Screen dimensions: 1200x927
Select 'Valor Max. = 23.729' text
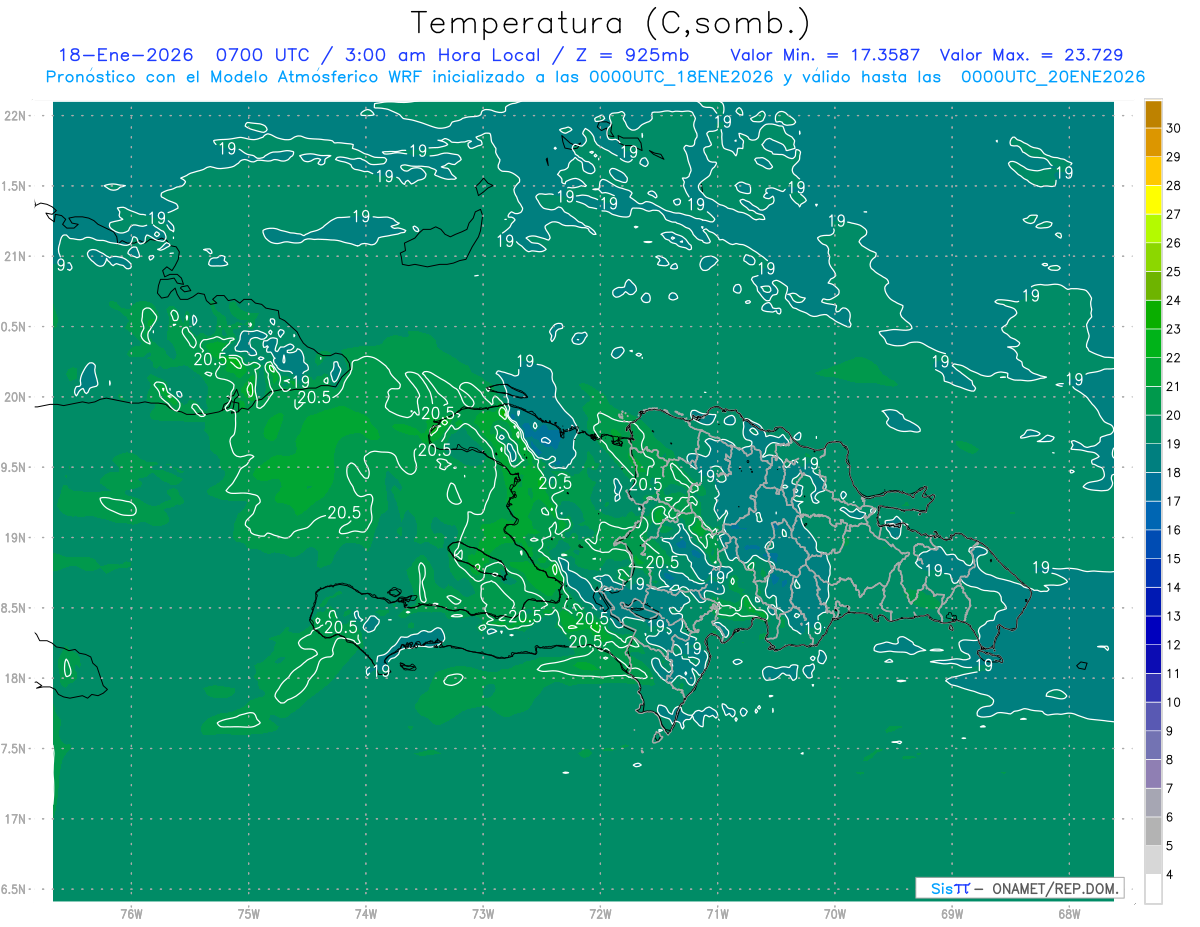1031,55
